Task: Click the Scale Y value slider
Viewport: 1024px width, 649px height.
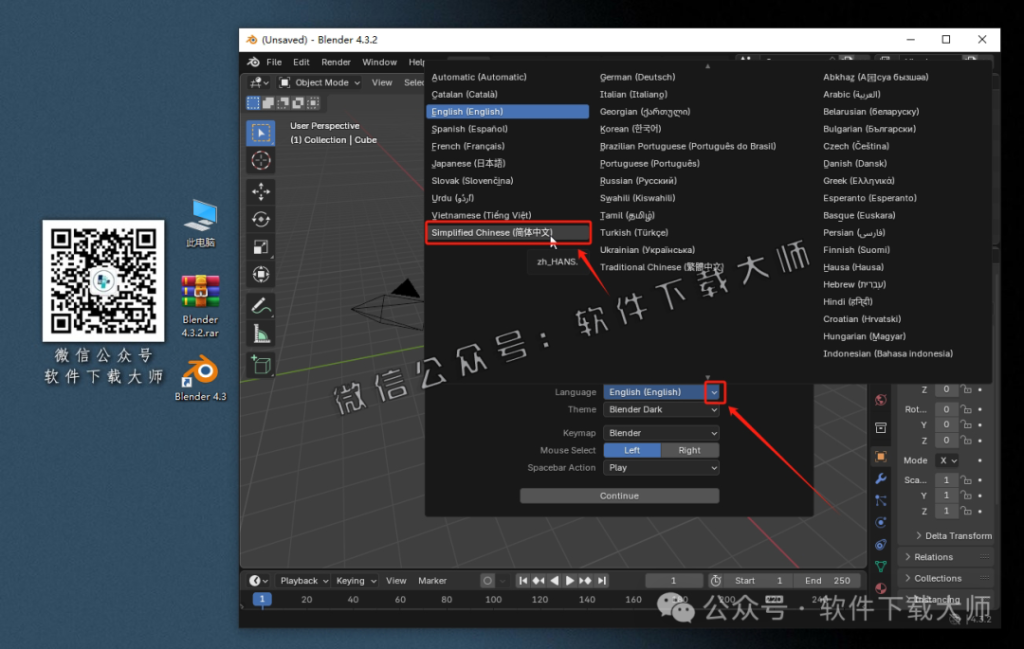Action: tap(946, 495)
